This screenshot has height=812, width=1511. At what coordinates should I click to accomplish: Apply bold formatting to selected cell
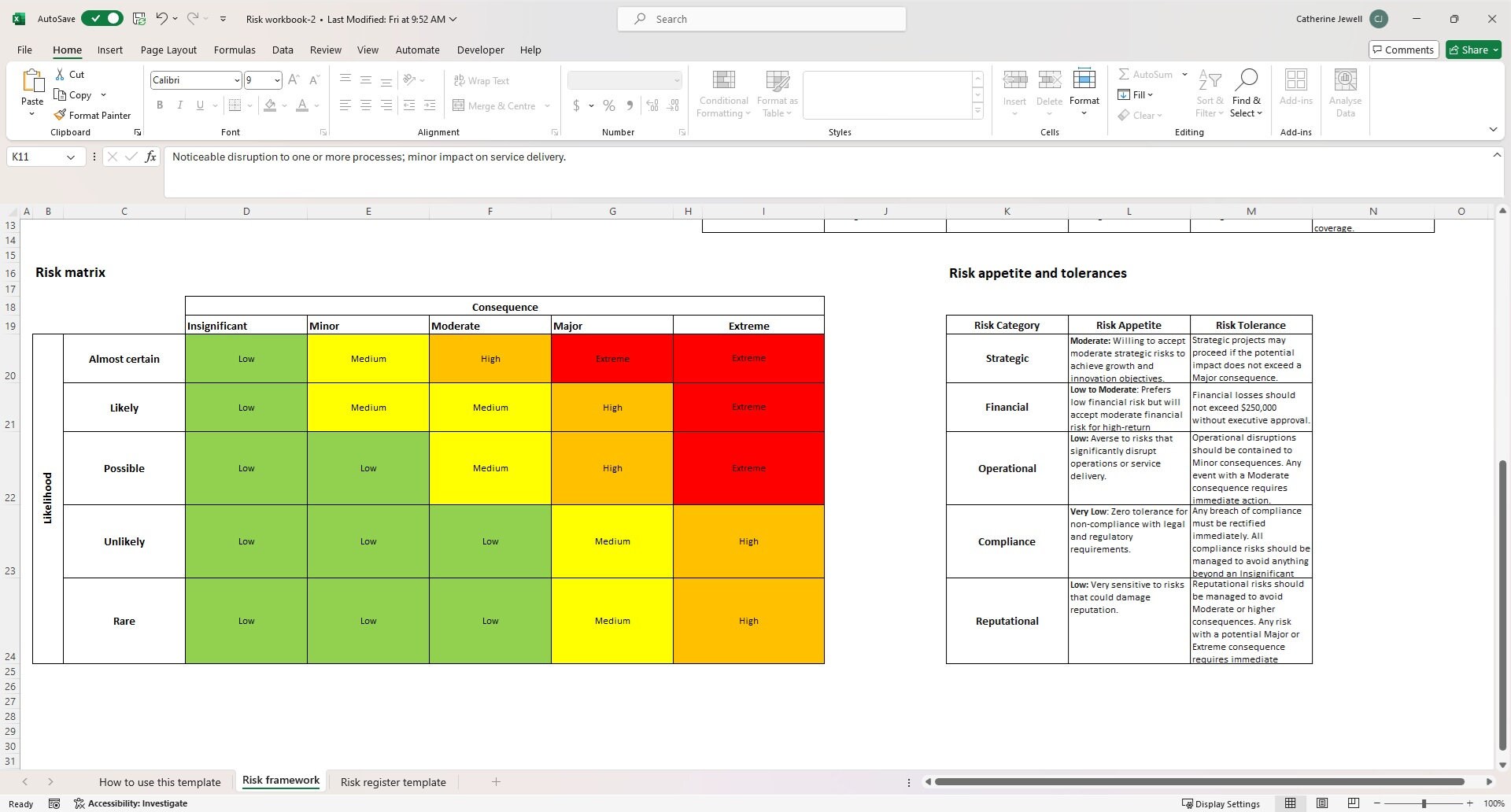[160, 105]
